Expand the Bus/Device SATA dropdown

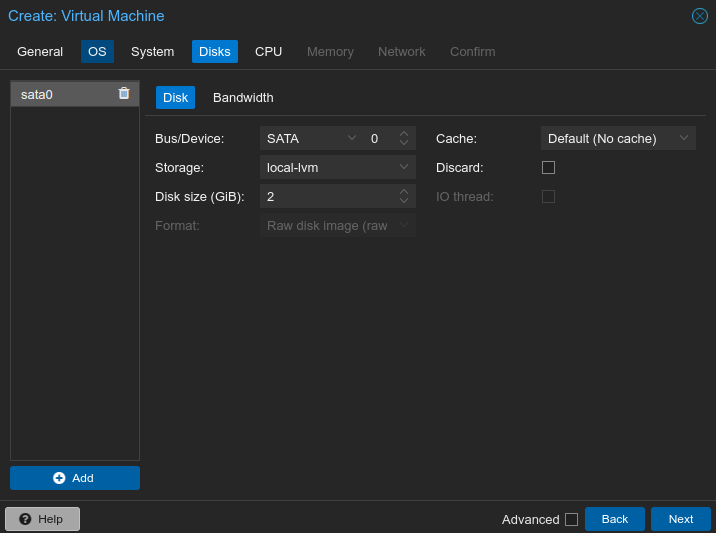click(351, 138)
